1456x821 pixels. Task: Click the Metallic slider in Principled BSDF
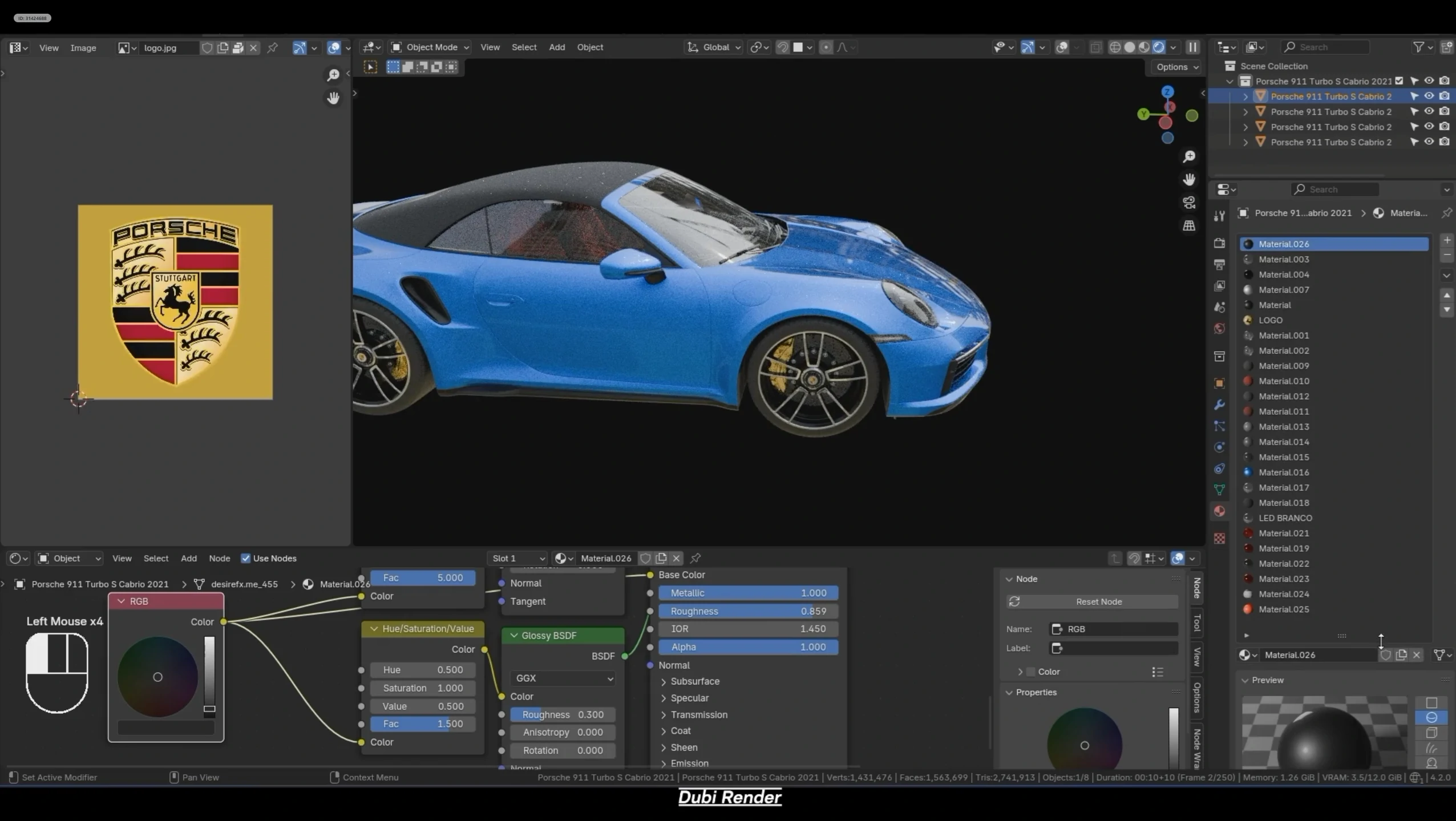pyautogui.click(x=749, y=593)
